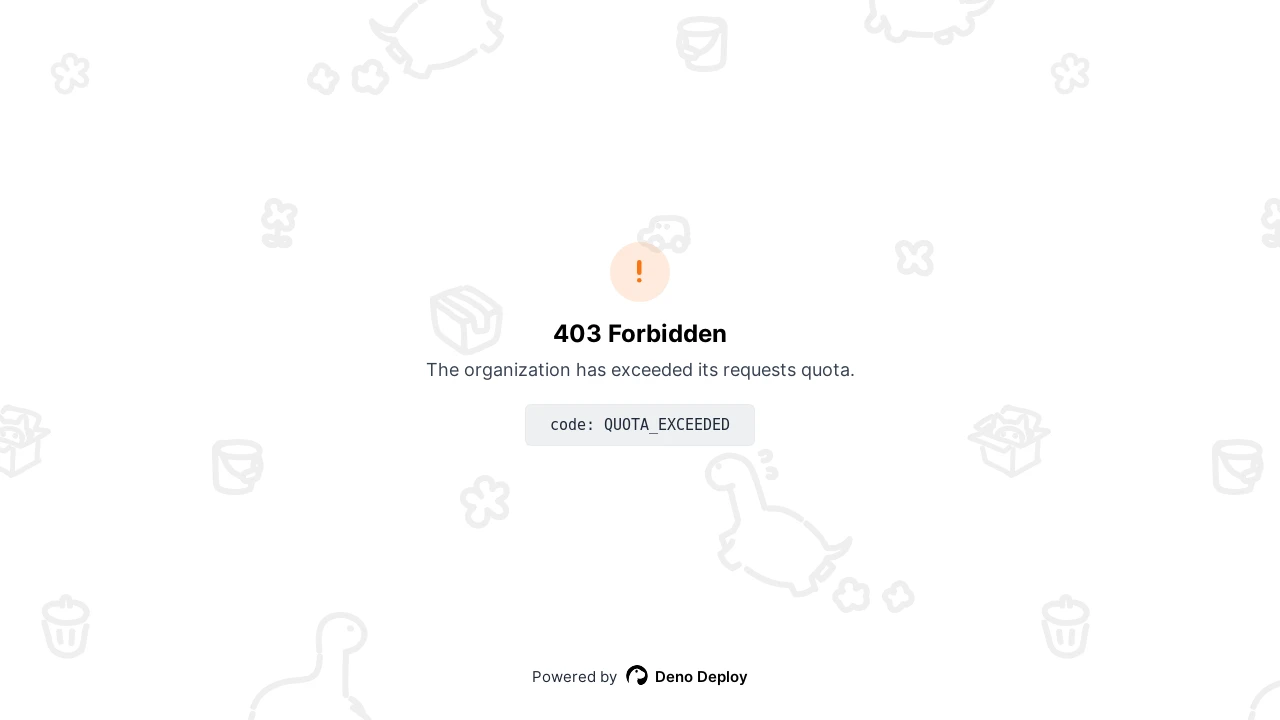Click the 403 Forbidden heading

coord(640,334)
